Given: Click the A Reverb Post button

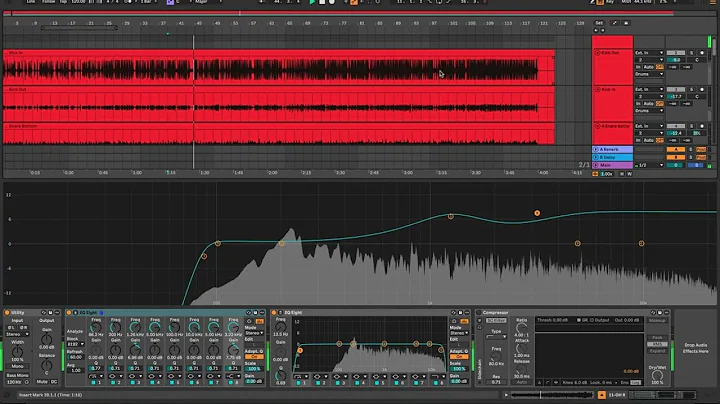Looking at the screenshot, I should (701, 149).
